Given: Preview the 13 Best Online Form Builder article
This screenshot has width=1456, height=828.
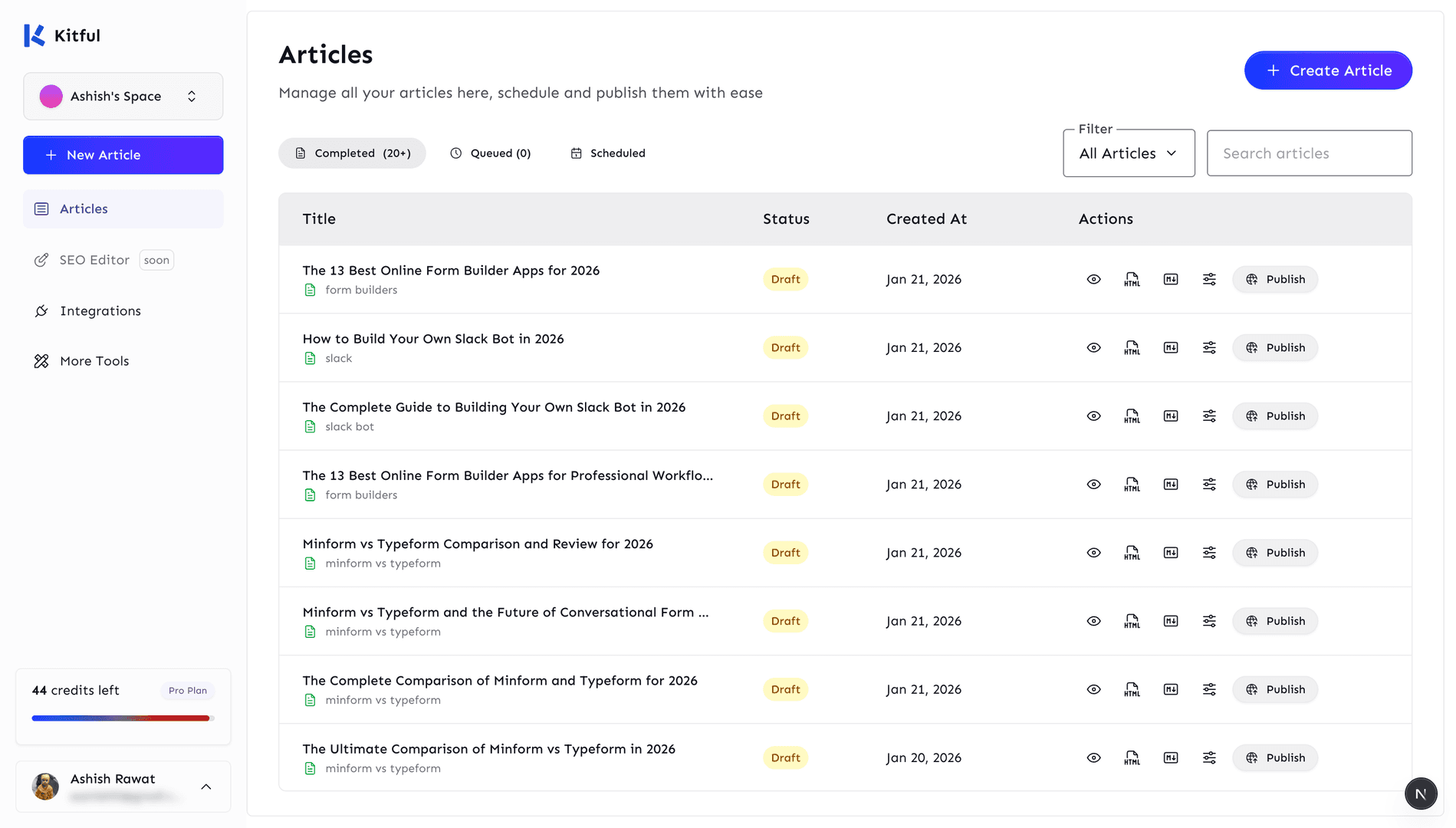Looking at the screenshot, I should point(1093,280).
